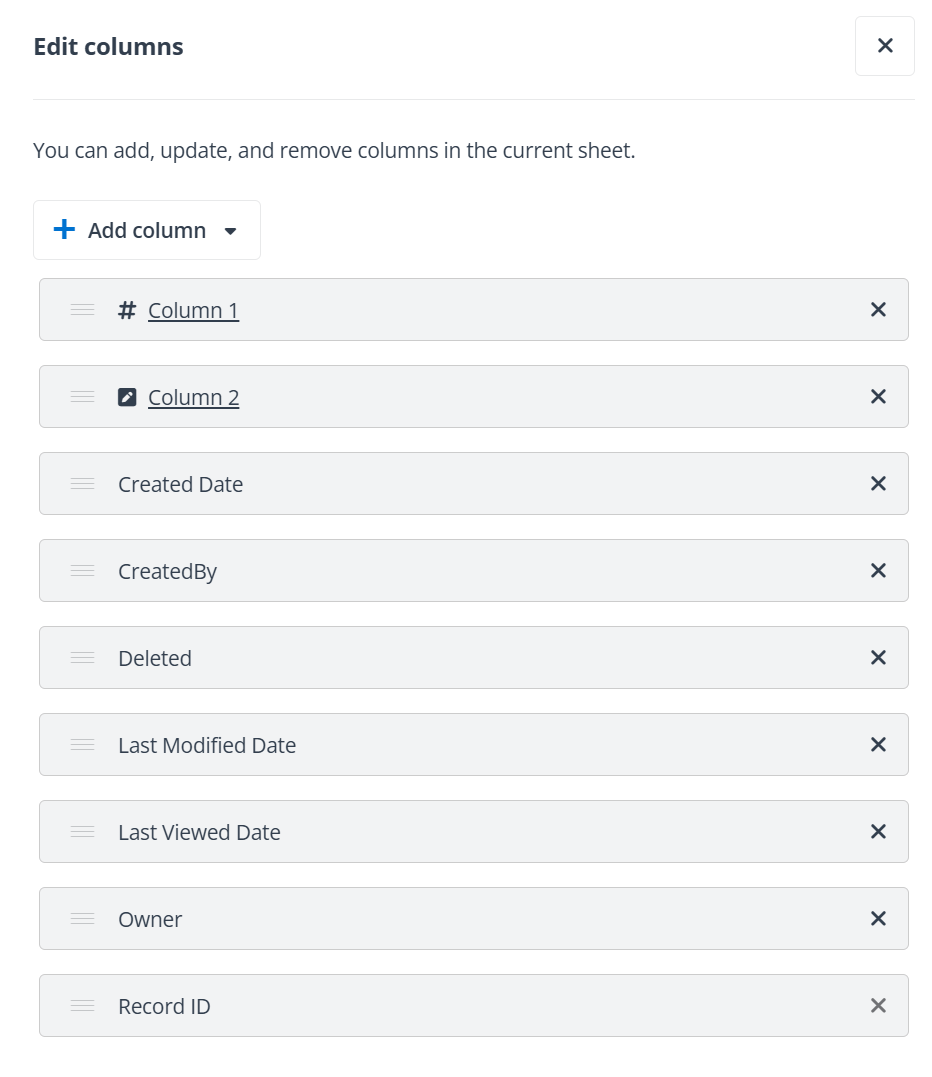Screen dimensions: 932x1077
Task: Click the edit pencil icon beside Column 2
Action: (126, 396)
